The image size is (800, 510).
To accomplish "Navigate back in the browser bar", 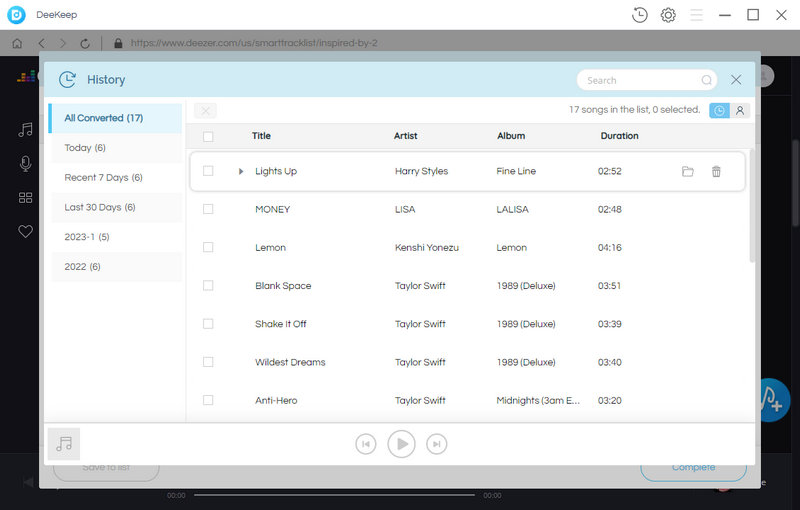I will 42,43.
